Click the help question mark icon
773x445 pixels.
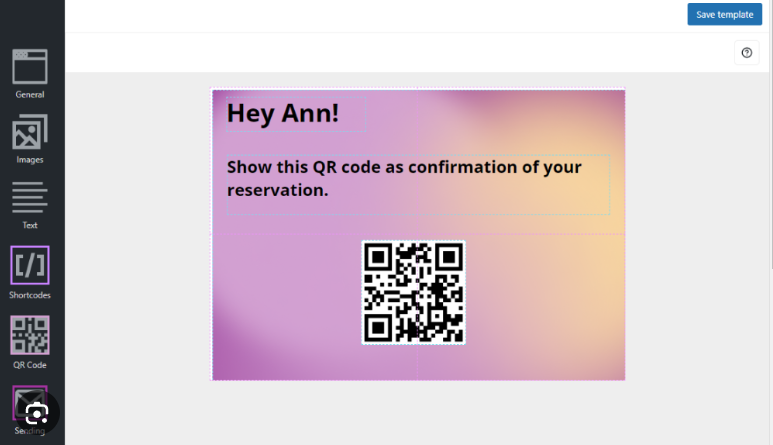pyautogui.click(x=747, y=53)
